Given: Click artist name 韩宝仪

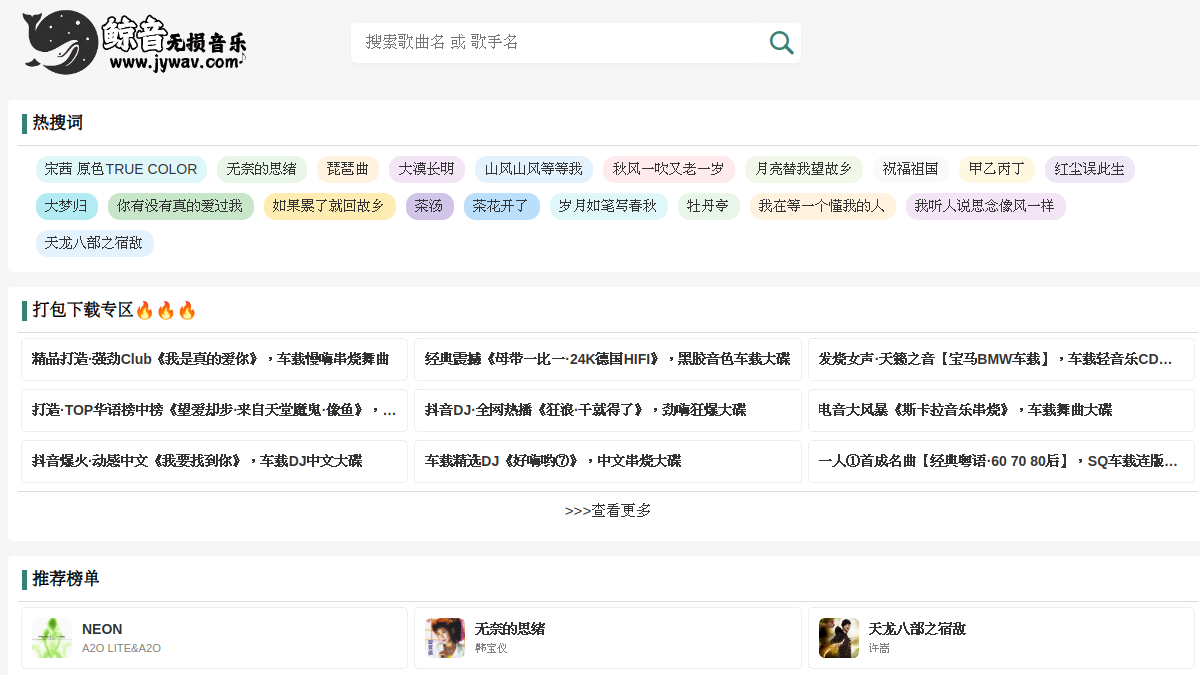Looking at the screenshot, I should point(491,648).
